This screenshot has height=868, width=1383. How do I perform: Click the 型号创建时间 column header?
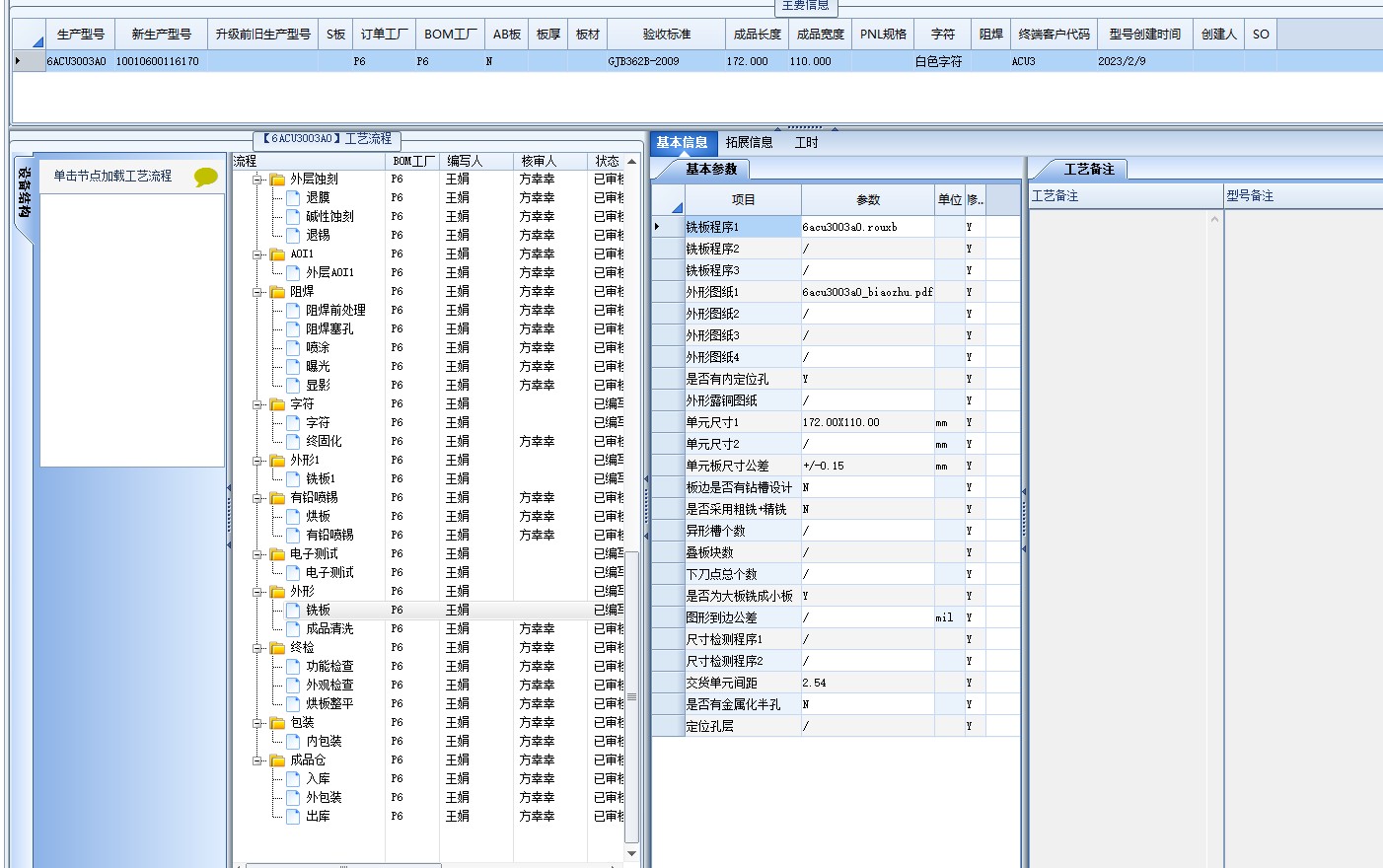point(1144,34)
